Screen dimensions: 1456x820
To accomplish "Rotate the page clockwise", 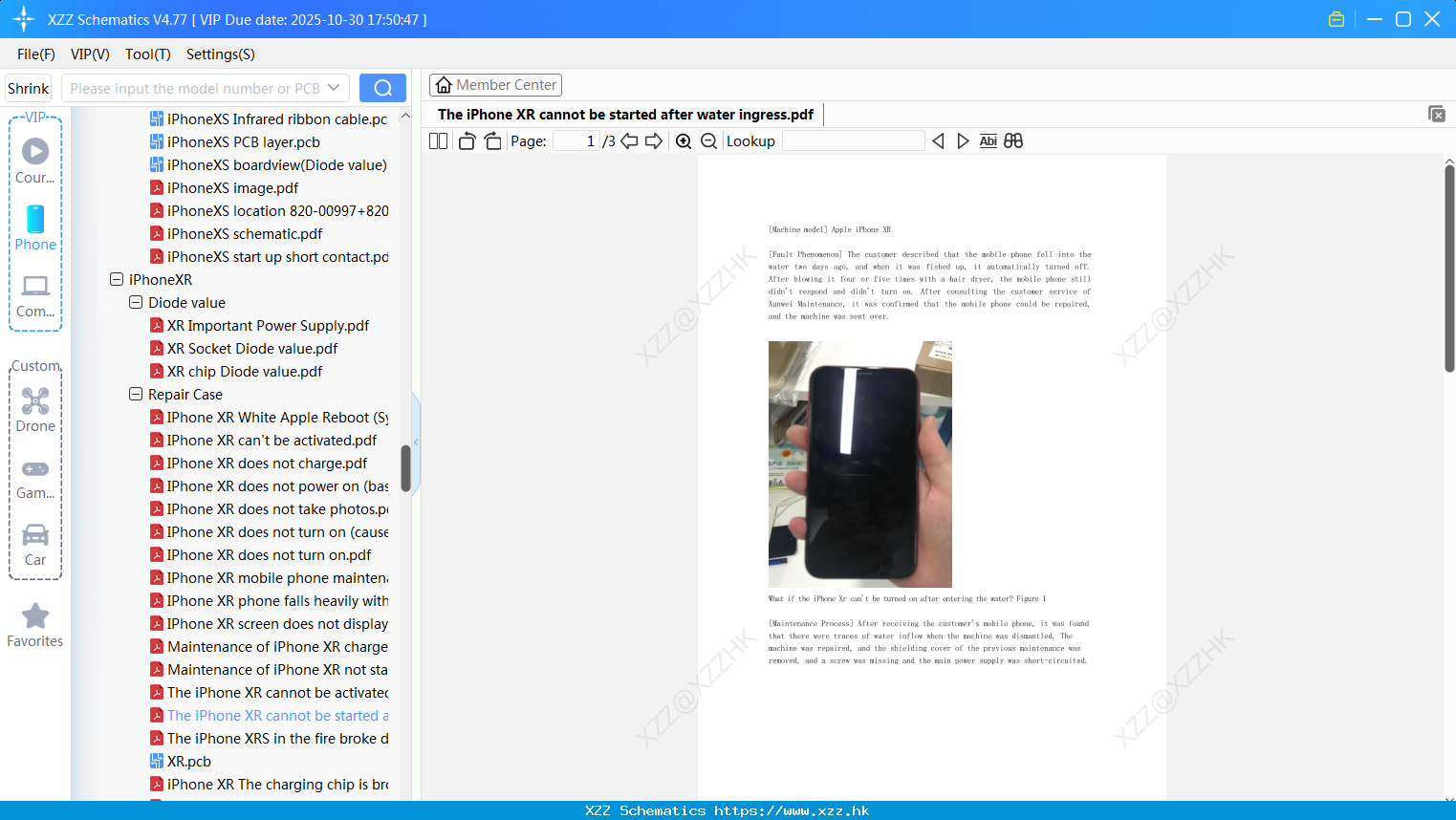I will [x=492, y=140].
